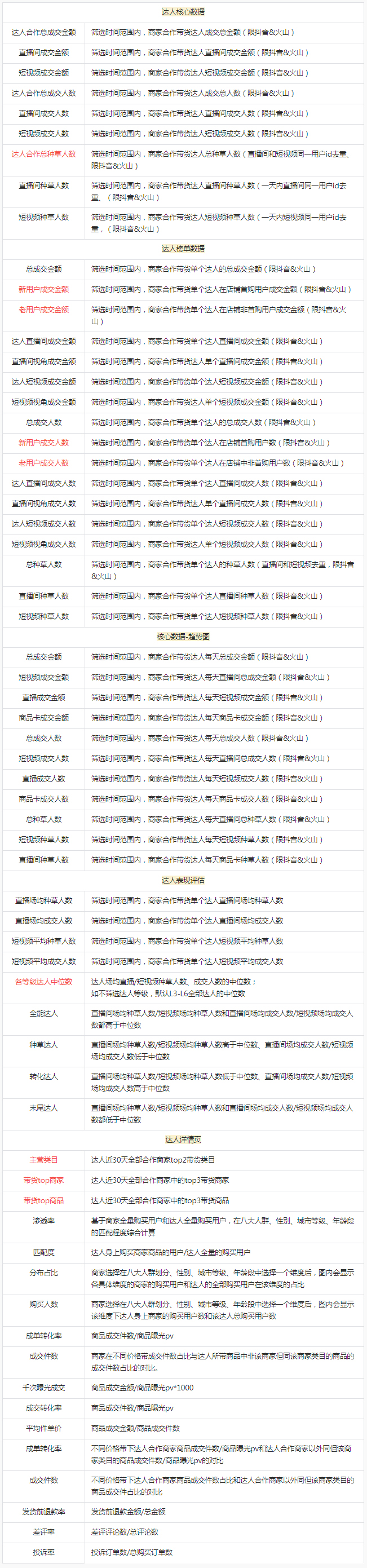Select the 投诉率 row label
The width and height of the screenshot is (367, 1568).
pos(44,1552)
